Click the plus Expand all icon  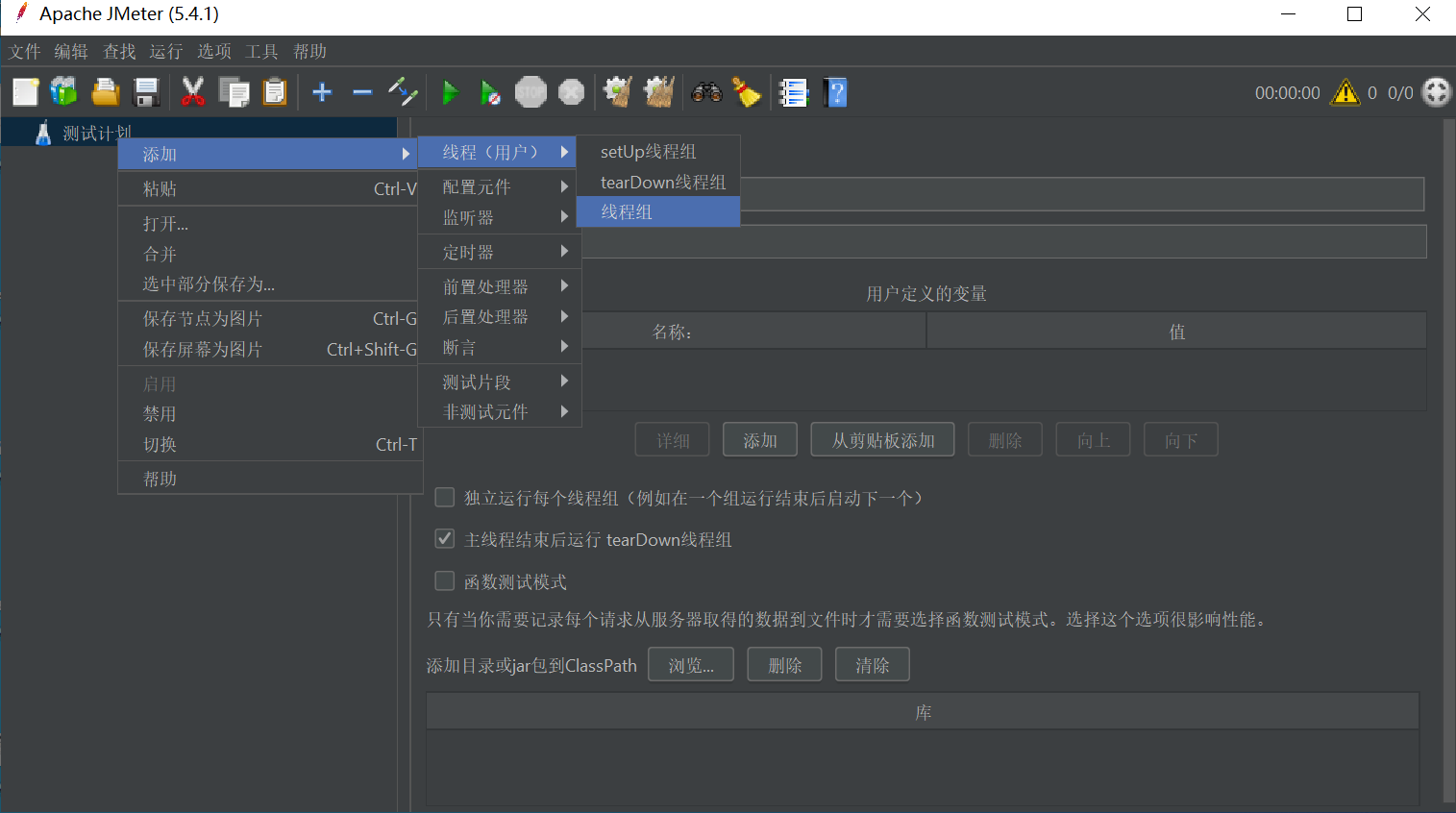[x=322, y=92]
